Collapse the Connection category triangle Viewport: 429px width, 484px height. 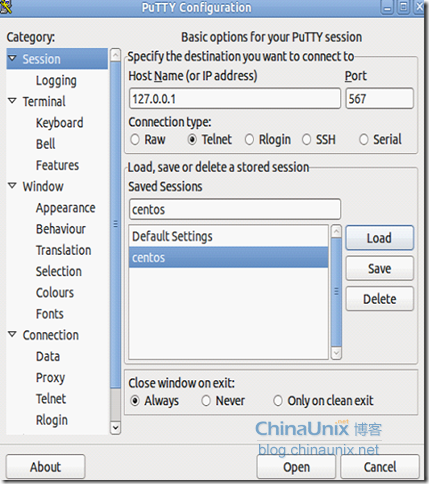click(12, 334)
